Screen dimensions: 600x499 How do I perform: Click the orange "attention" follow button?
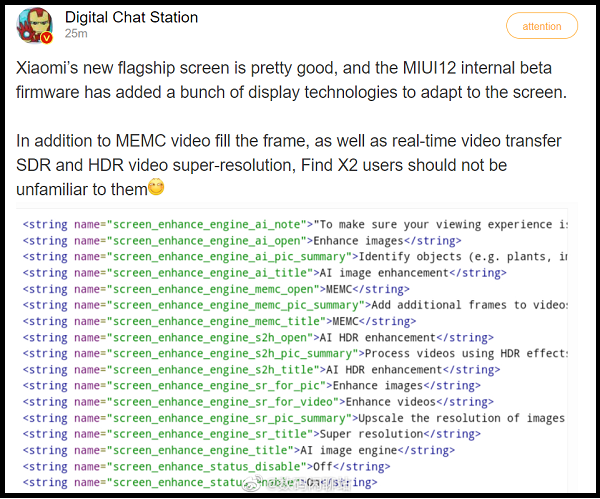coord(542,26)
